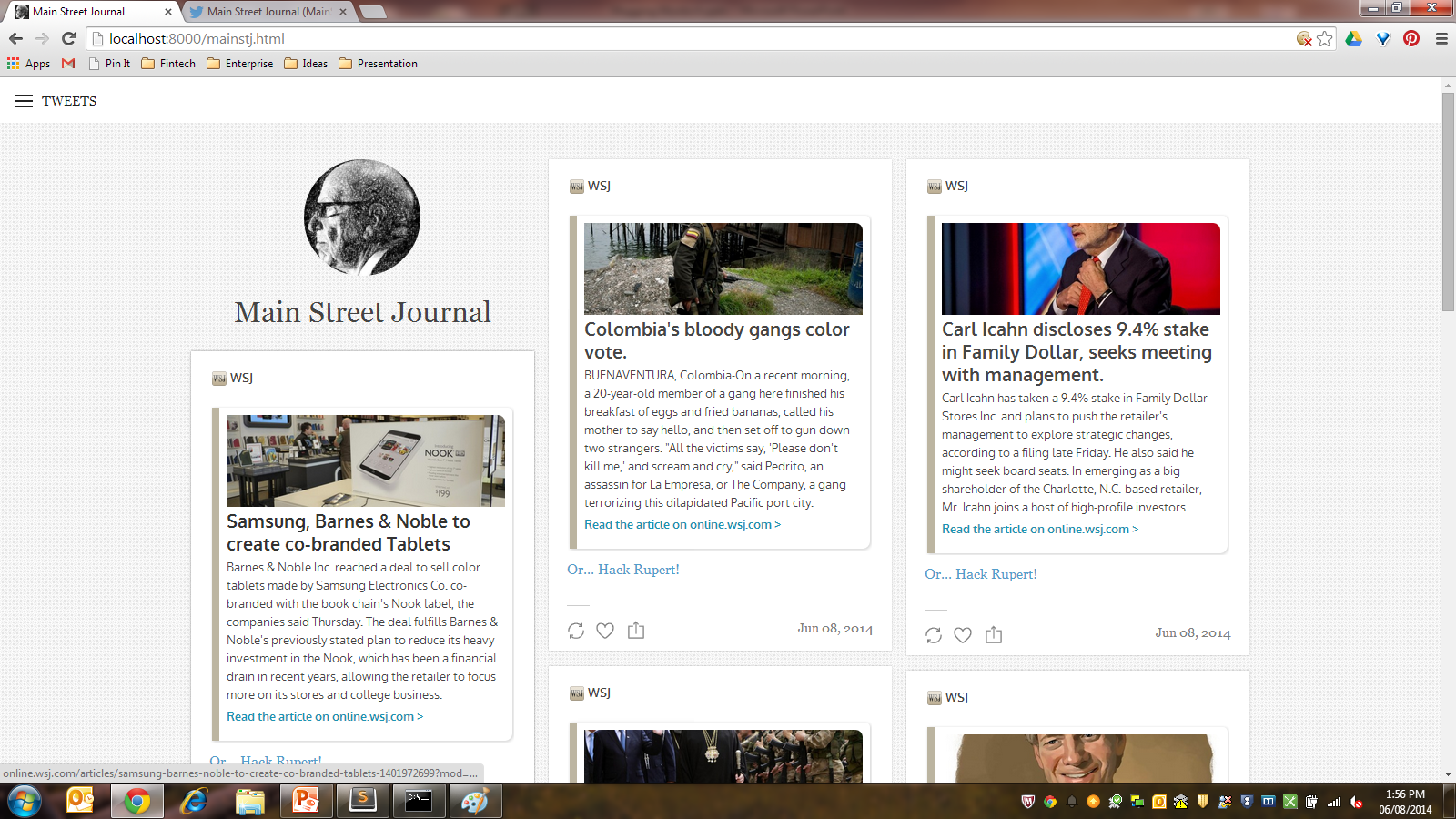
Task: Open the Ideas bookmarks folder
Action: click(x=306, y=64)
